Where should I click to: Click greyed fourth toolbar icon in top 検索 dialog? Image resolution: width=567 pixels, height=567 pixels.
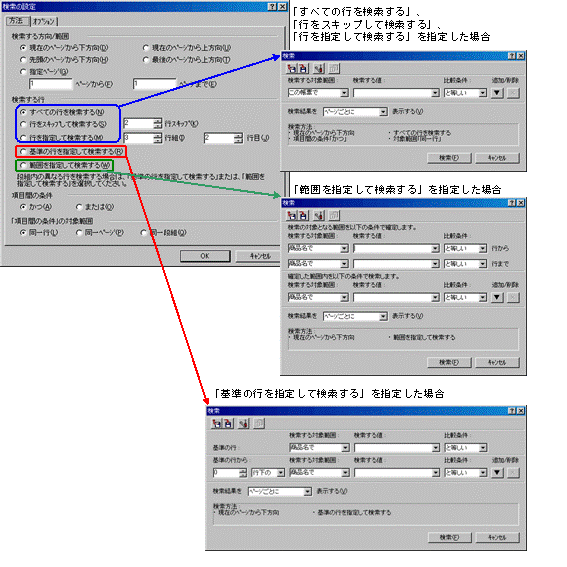coord(333,68)
